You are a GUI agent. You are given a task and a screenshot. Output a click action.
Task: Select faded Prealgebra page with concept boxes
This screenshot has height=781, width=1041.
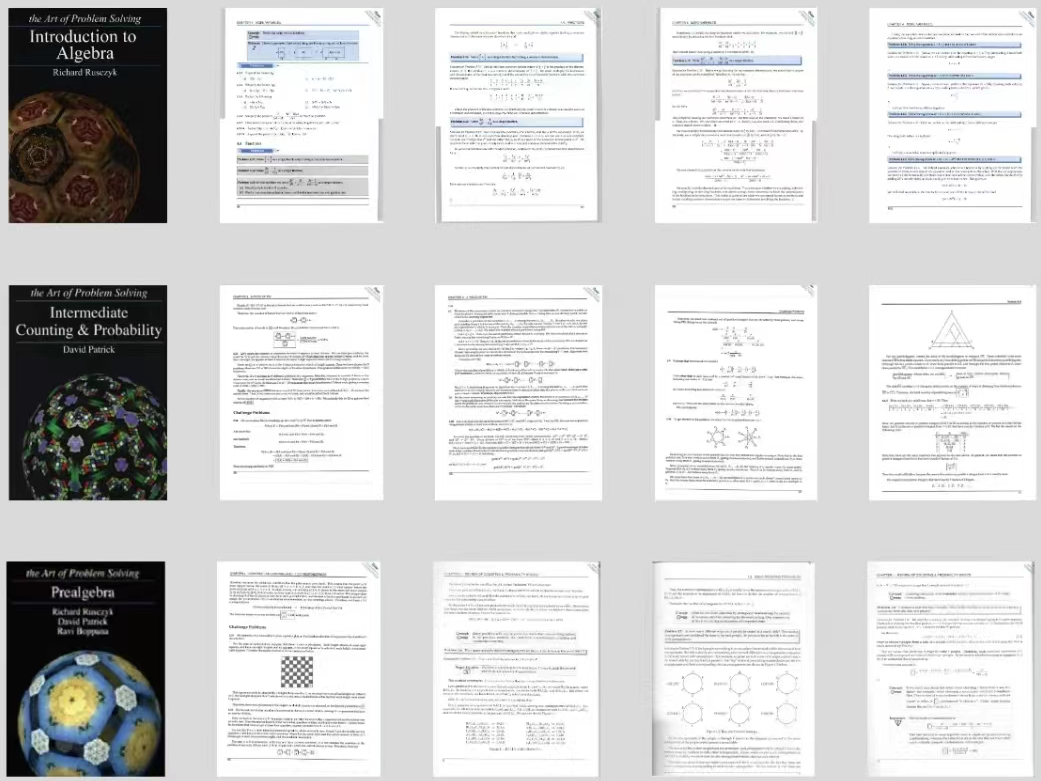click(951, 669)
